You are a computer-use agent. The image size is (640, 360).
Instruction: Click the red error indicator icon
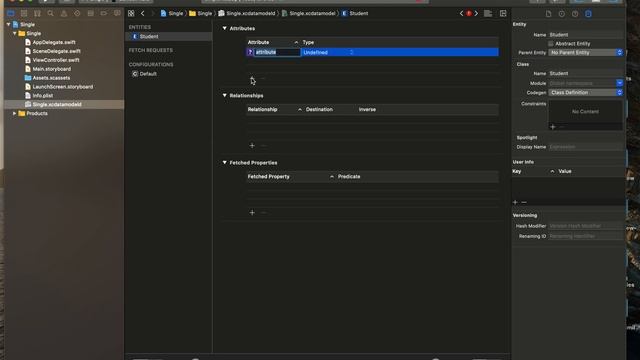pyautogui.click(x=469, y=13)
